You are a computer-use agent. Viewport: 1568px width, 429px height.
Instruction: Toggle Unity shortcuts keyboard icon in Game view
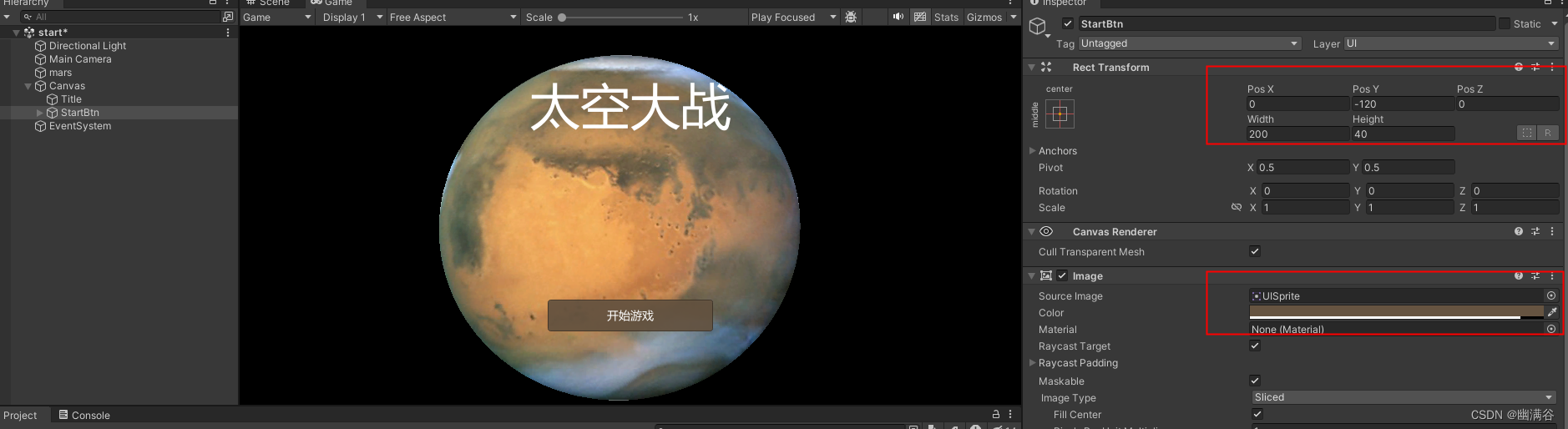pos(920,17)
